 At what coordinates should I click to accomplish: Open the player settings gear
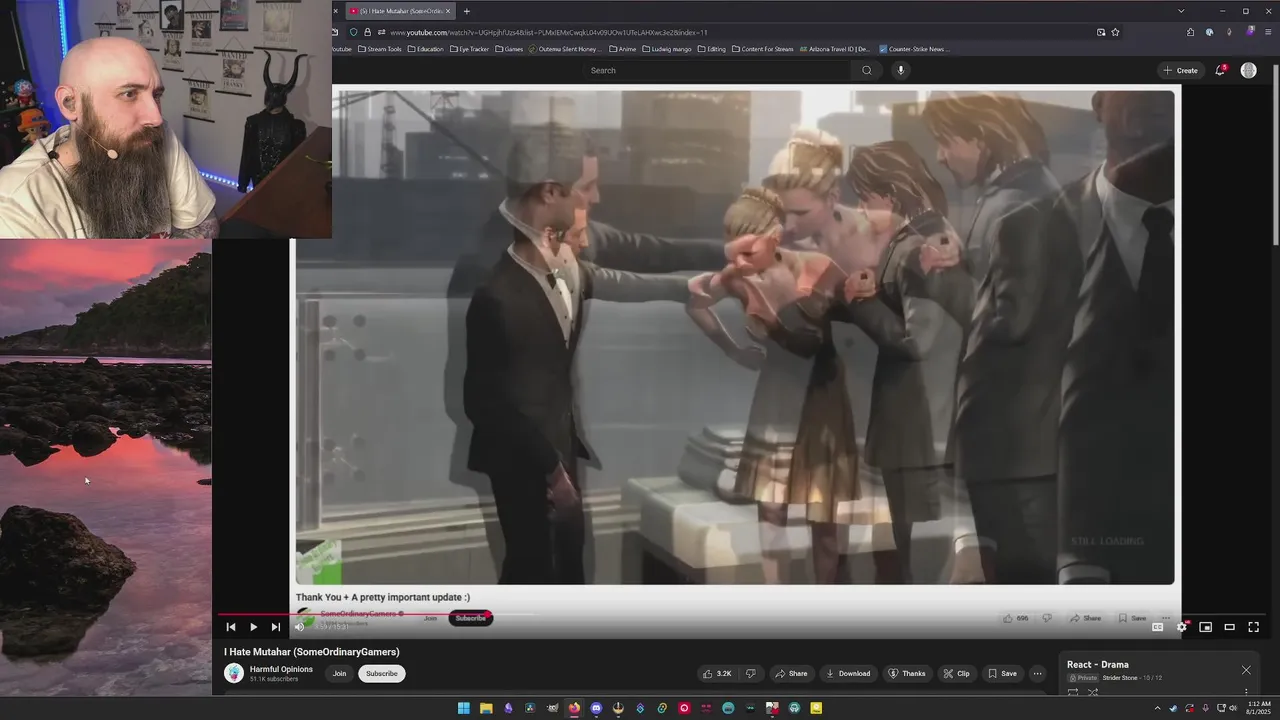(1182, 627)
